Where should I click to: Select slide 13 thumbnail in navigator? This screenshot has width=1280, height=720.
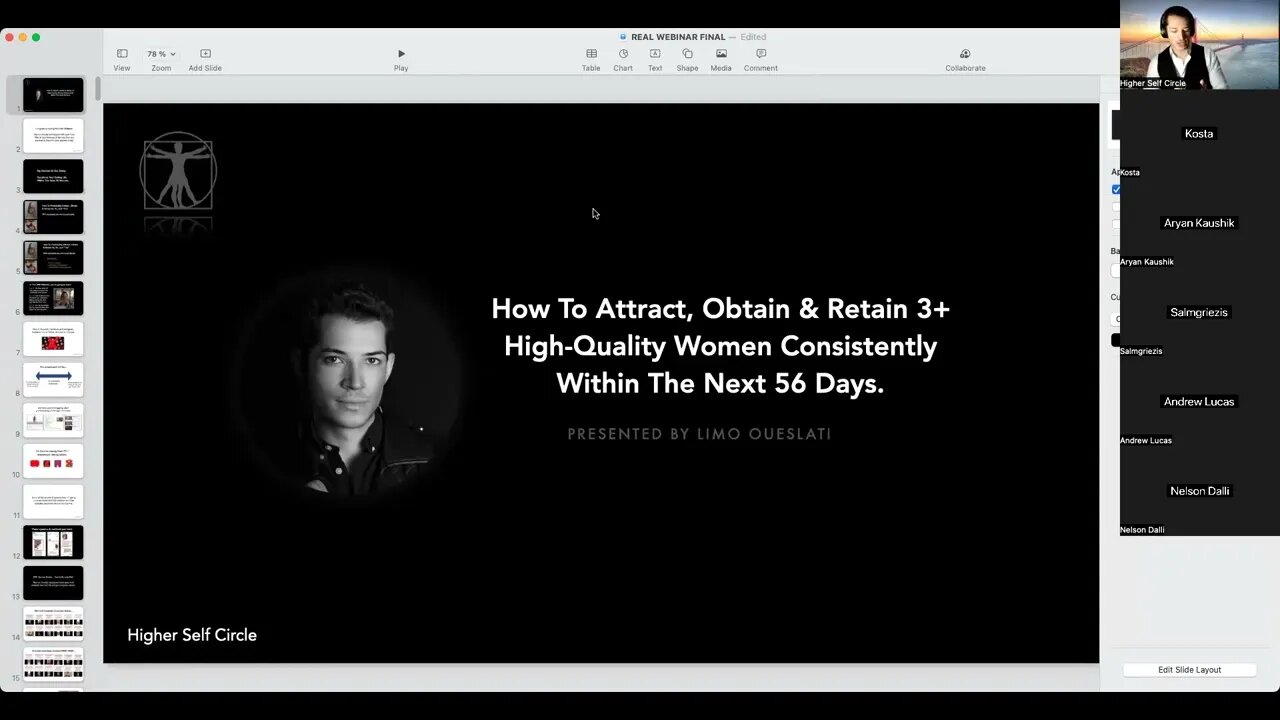[53, 583]
